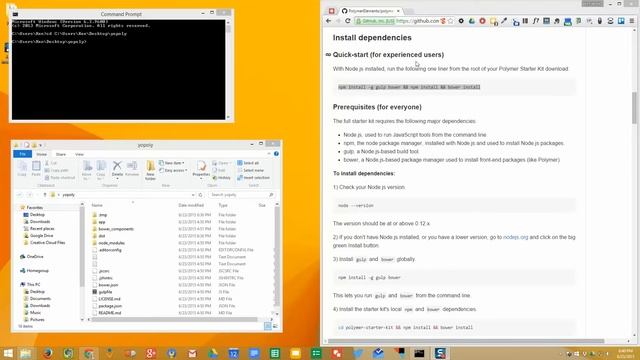Go back in the browser

pyautogui.click(x=329, y=21)
